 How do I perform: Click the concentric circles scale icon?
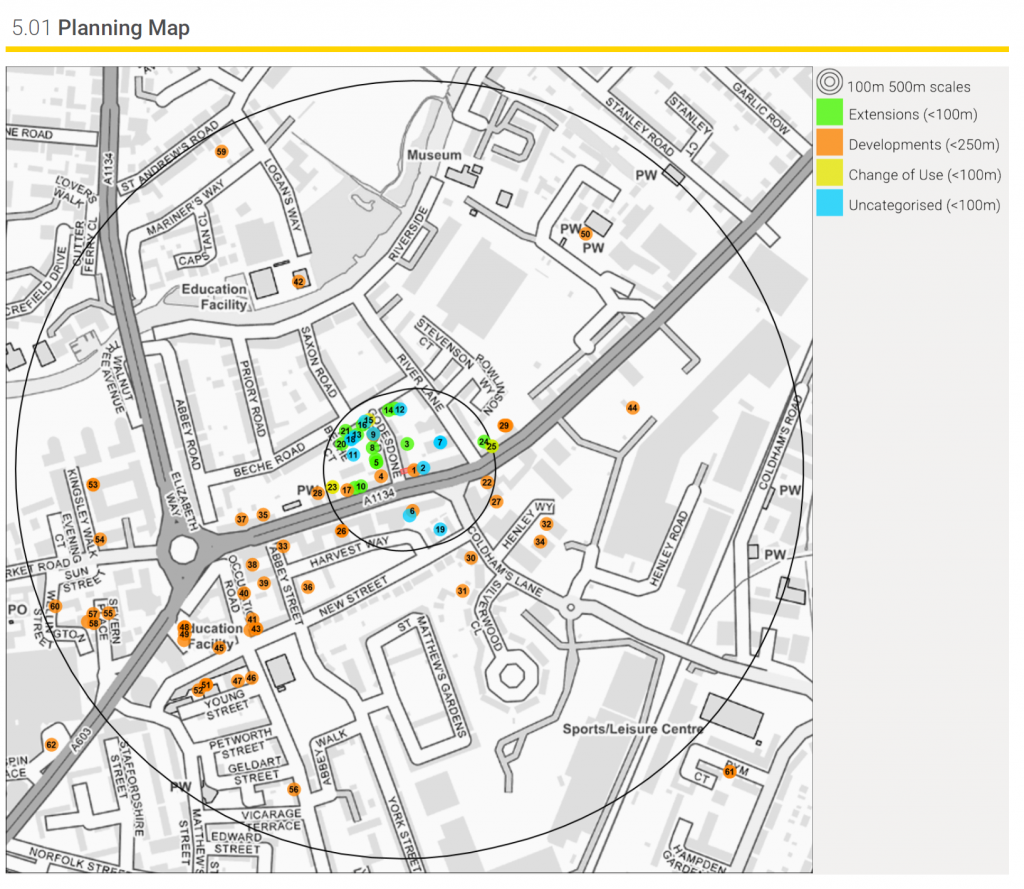(830, 85)
